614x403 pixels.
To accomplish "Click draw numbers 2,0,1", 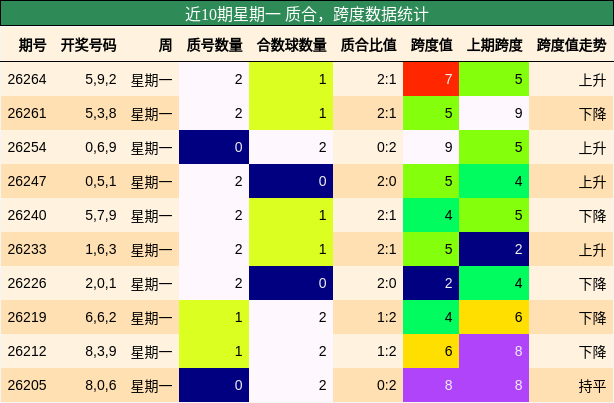I will tap(101, 283).
